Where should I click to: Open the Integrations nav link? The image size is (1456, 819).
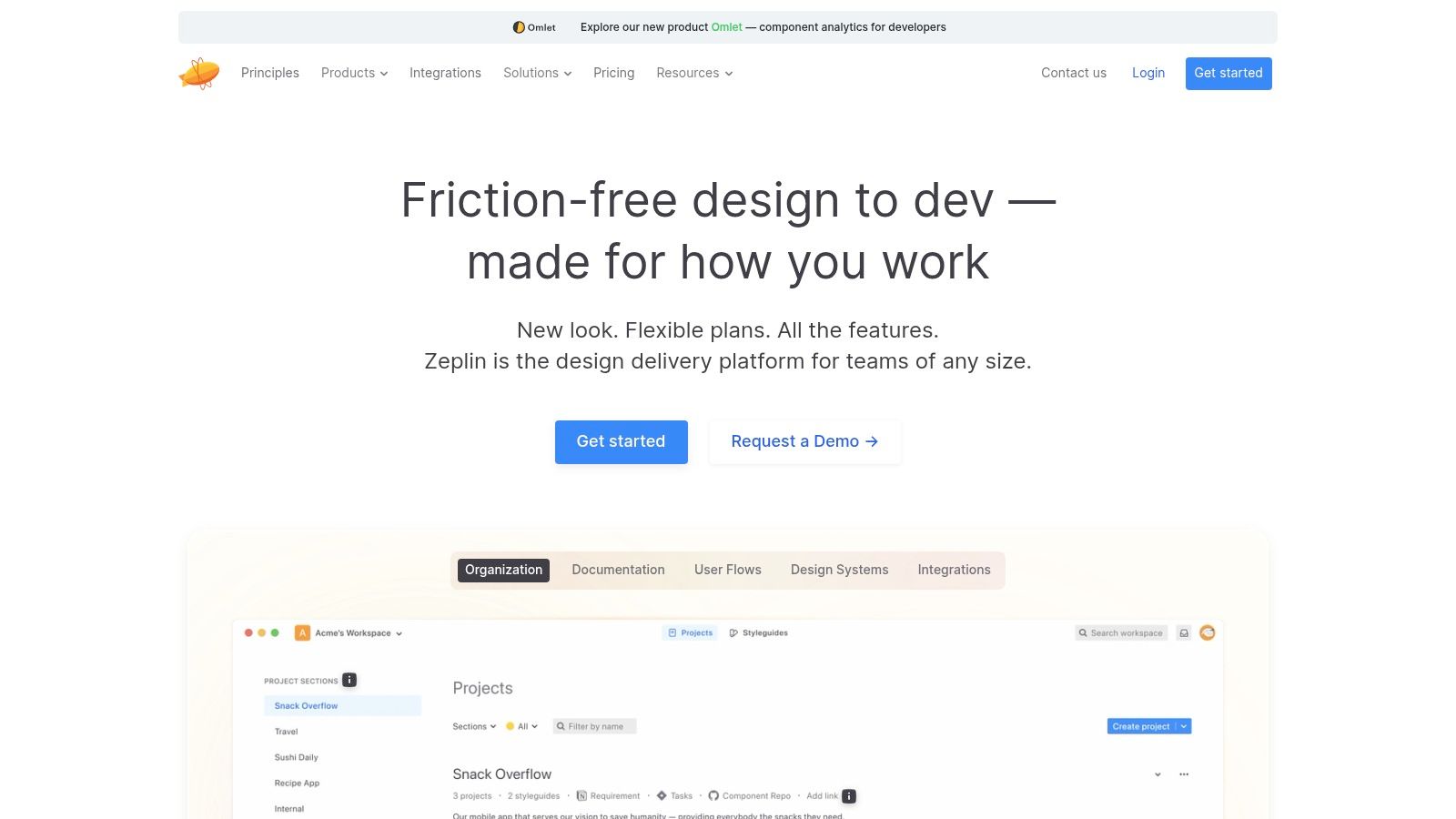click(445, 73)
